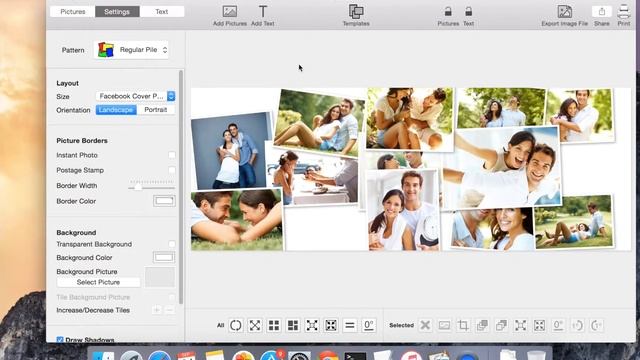This screenshot has height=360, width=640.
Task: Click circular arrows icon in All group
Action: click(x=236, y=325)
